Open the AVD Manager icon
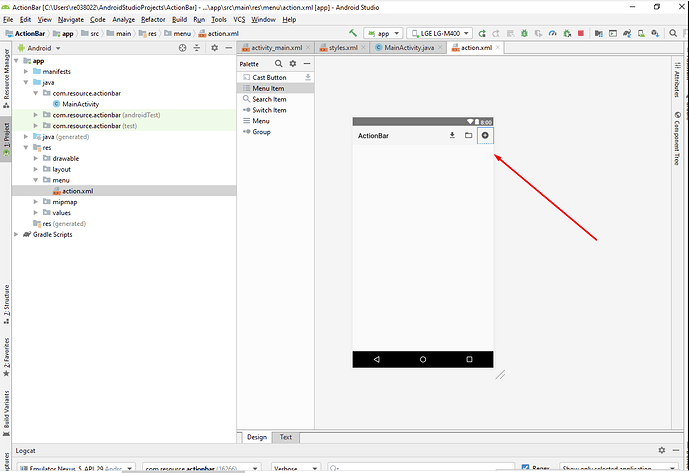The image size is (689, 473). click(642, 33)
